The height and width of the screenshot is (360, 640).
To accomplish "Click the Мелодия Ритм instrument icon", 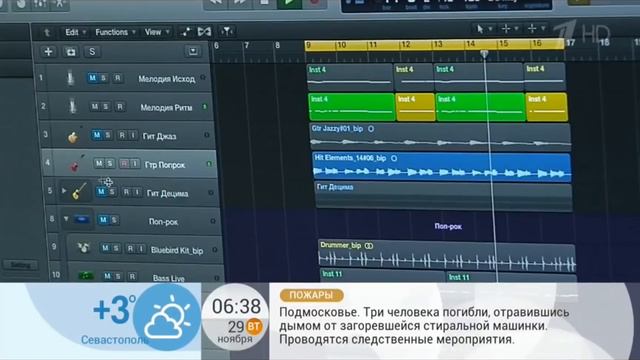I will [x=72, y=107].
